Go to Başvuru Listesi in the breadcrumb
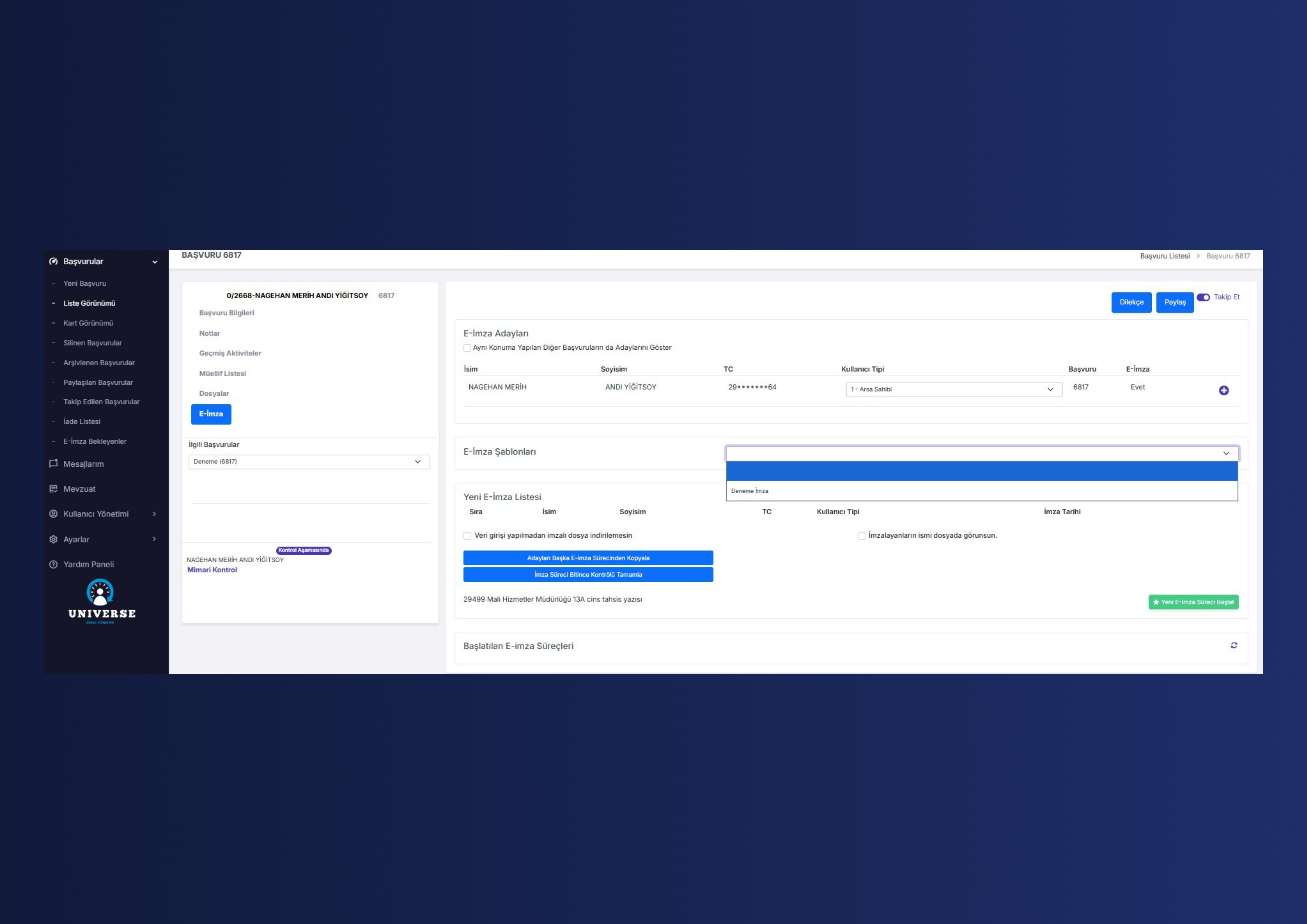Viewport: 1307px width, 924px height. pyautogui.click(x=1165, y=256)
